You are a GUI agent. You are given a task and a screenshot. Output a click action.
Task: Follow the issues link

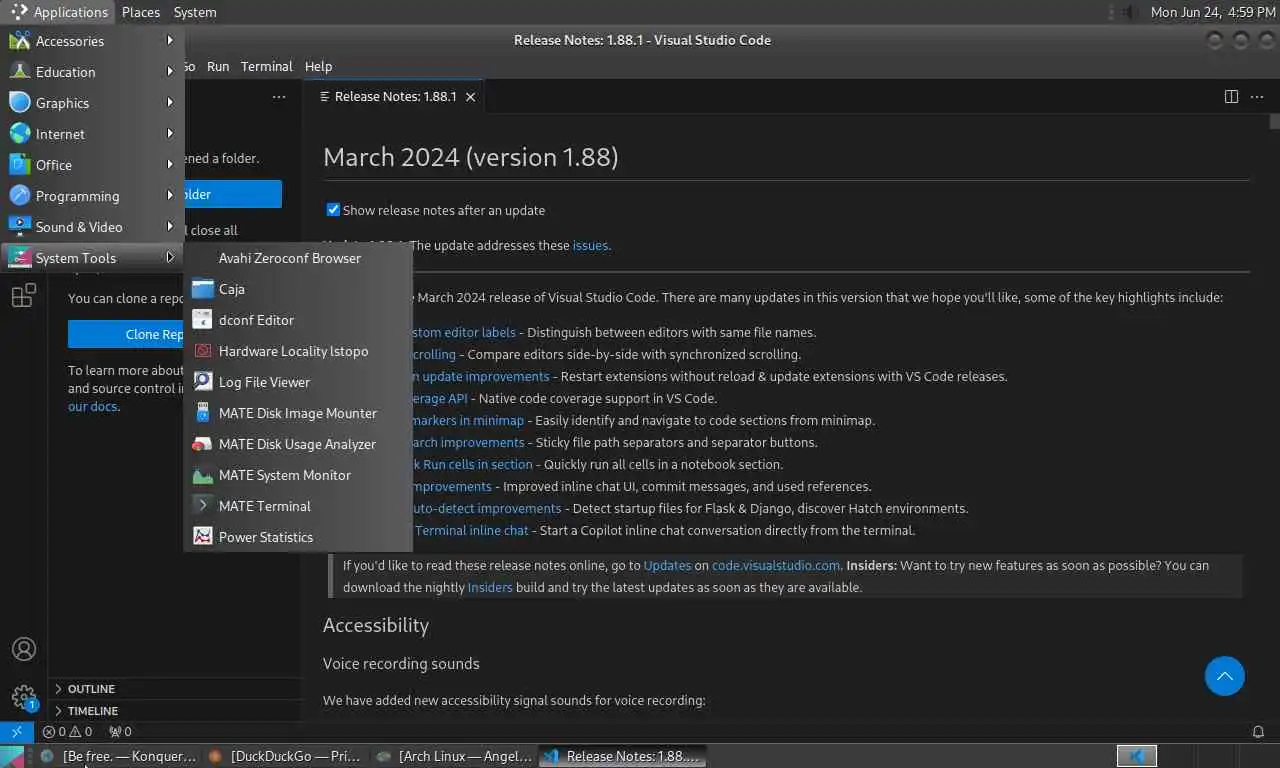[590, 245]
